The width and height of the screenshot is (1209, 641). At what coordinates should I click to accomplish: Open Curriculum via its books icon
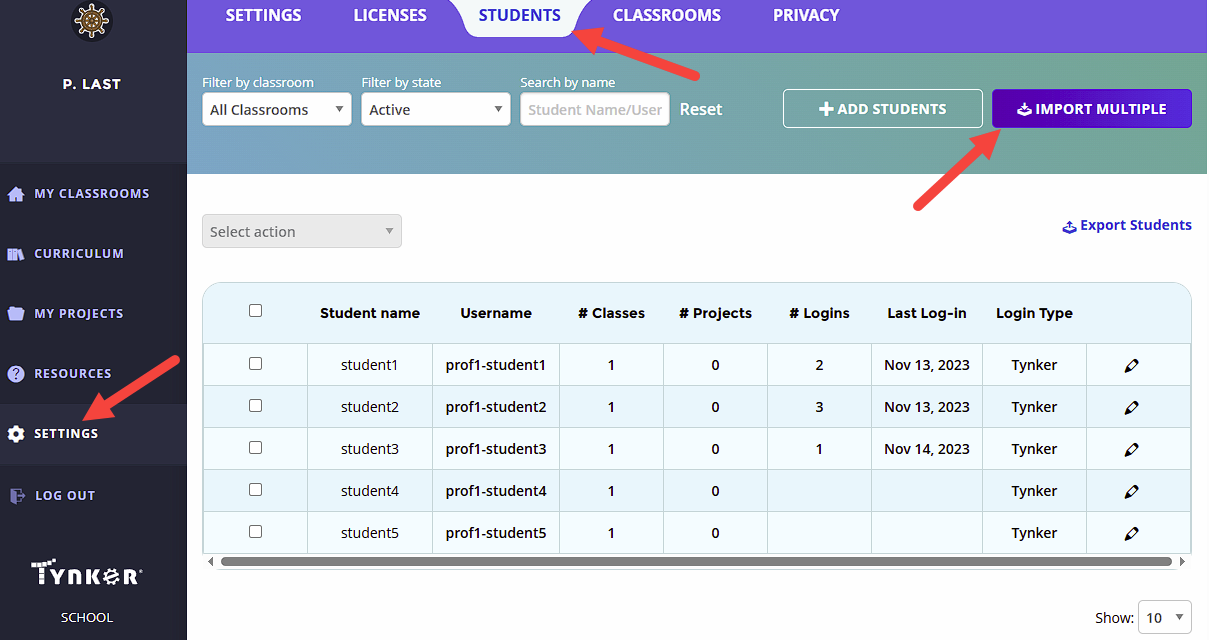(x=16, y=254)
